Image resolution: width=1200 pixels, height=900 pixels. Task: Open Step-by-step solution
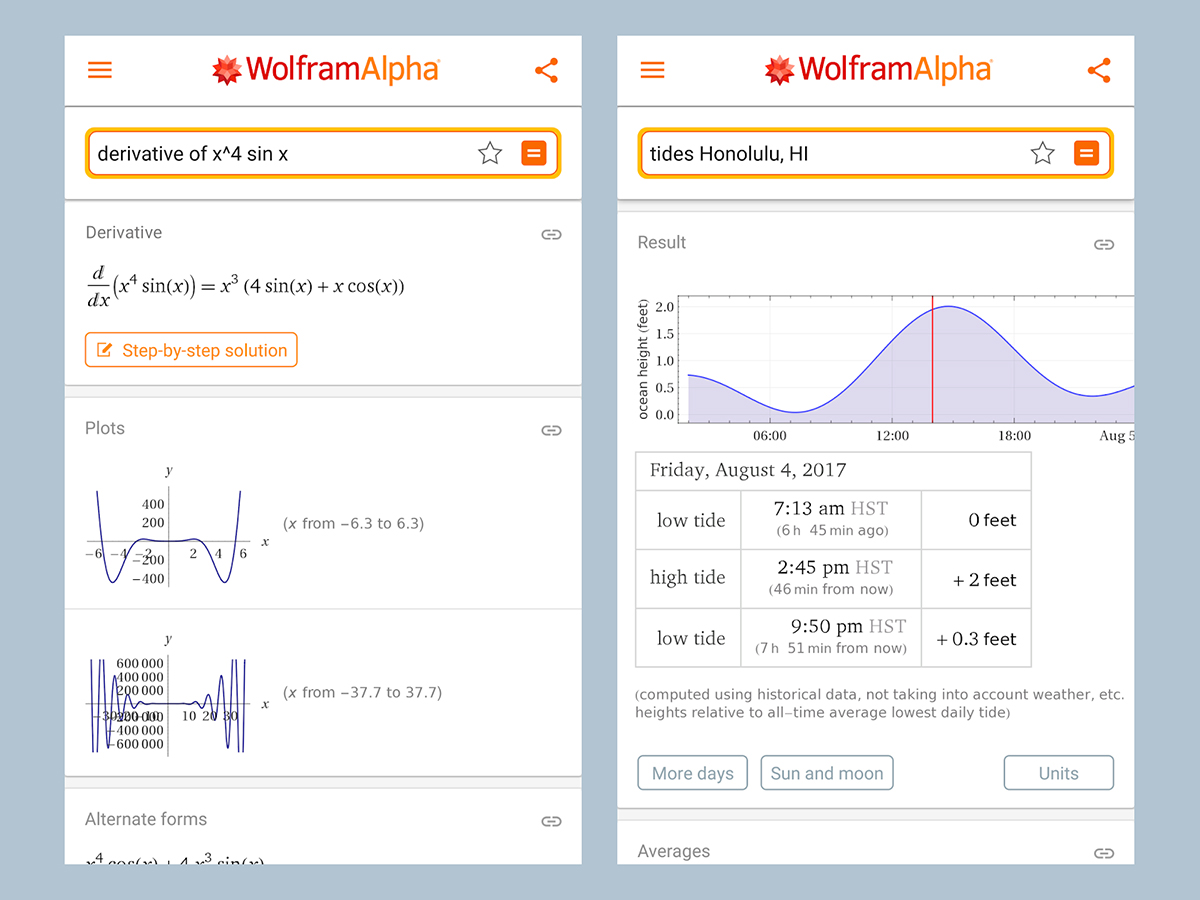pyautogui.click(x=191, y=350)
